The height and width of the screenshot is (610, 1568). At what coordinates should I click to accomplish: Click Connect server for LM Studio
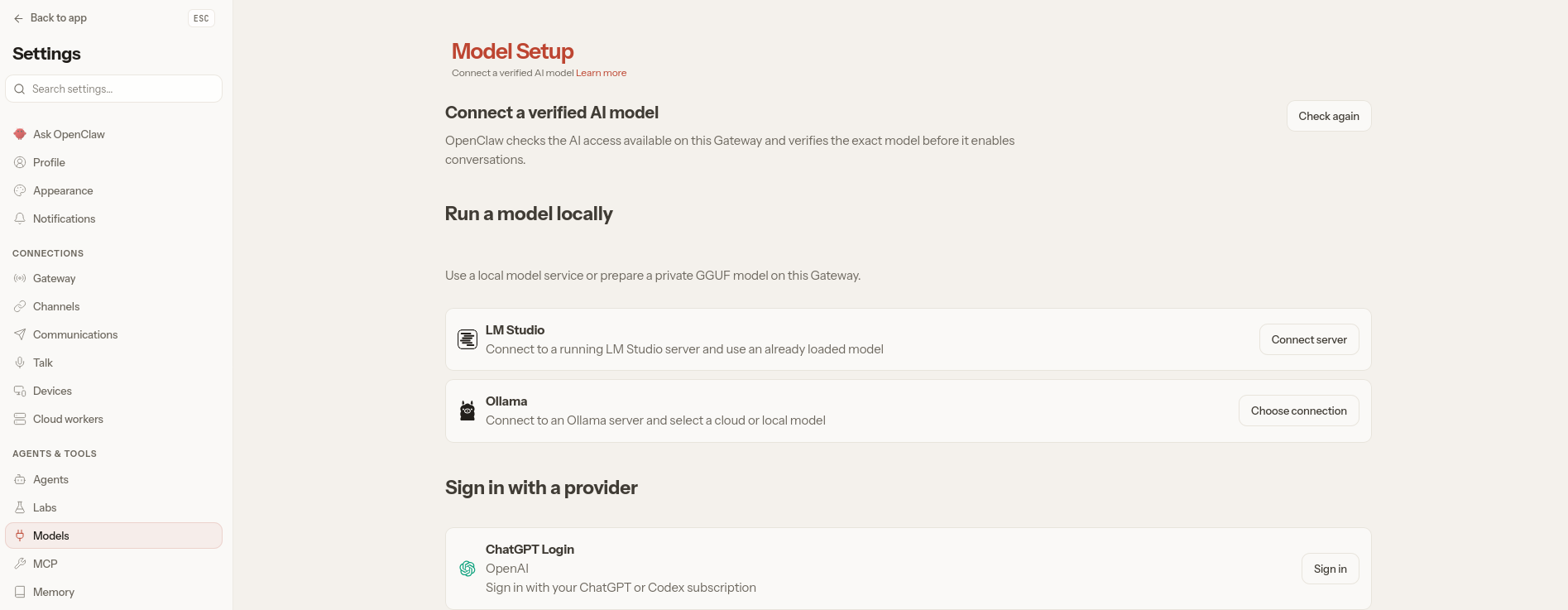pyautogui.click(x=1309, y=339)
